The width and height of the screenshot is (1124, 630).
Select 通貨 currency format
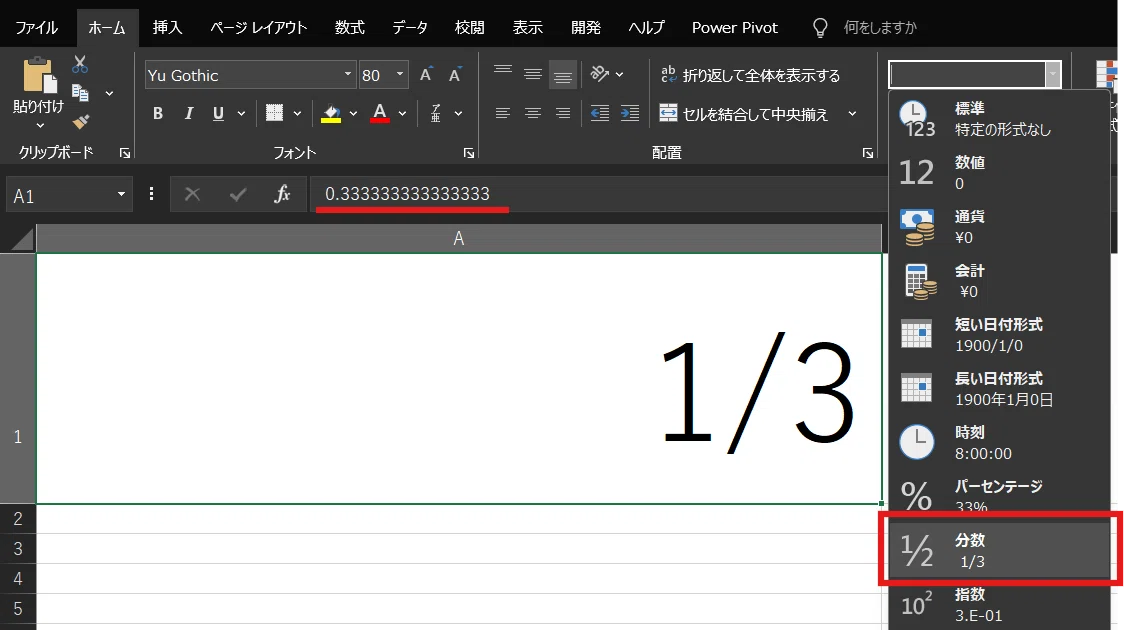[999, 226]
